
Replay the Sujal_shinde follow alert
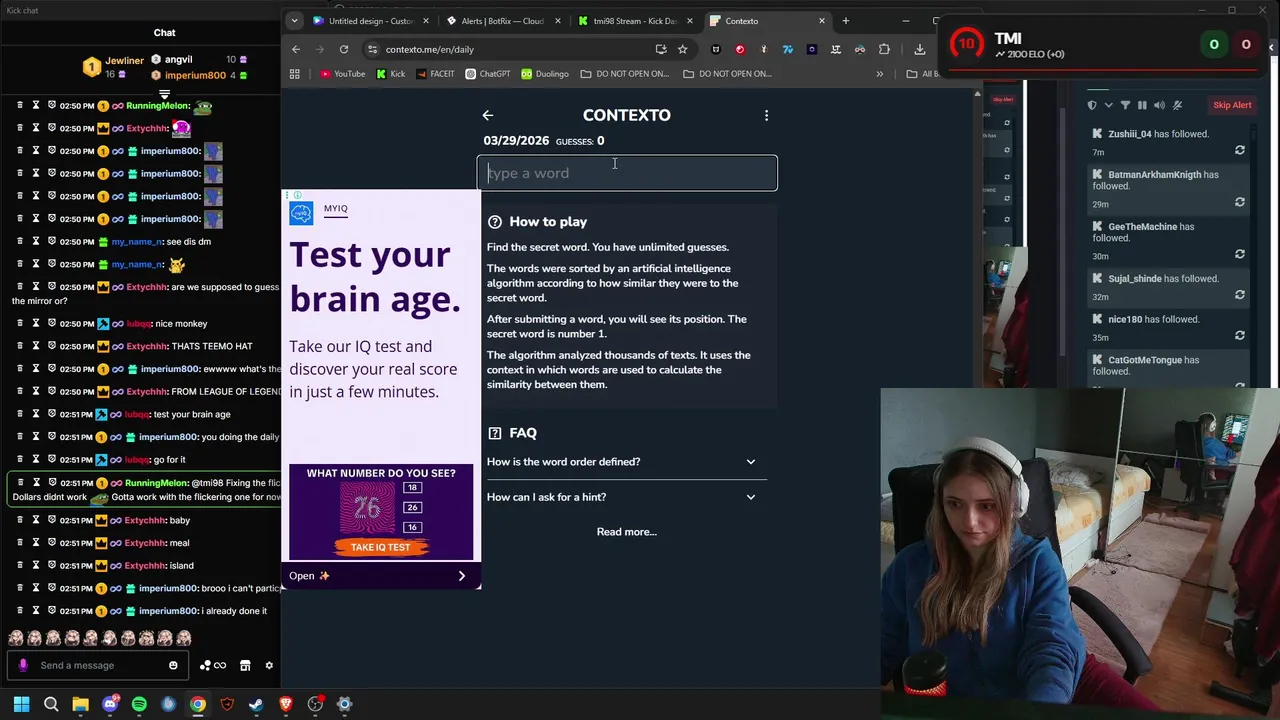click(x=1240, y=295)
